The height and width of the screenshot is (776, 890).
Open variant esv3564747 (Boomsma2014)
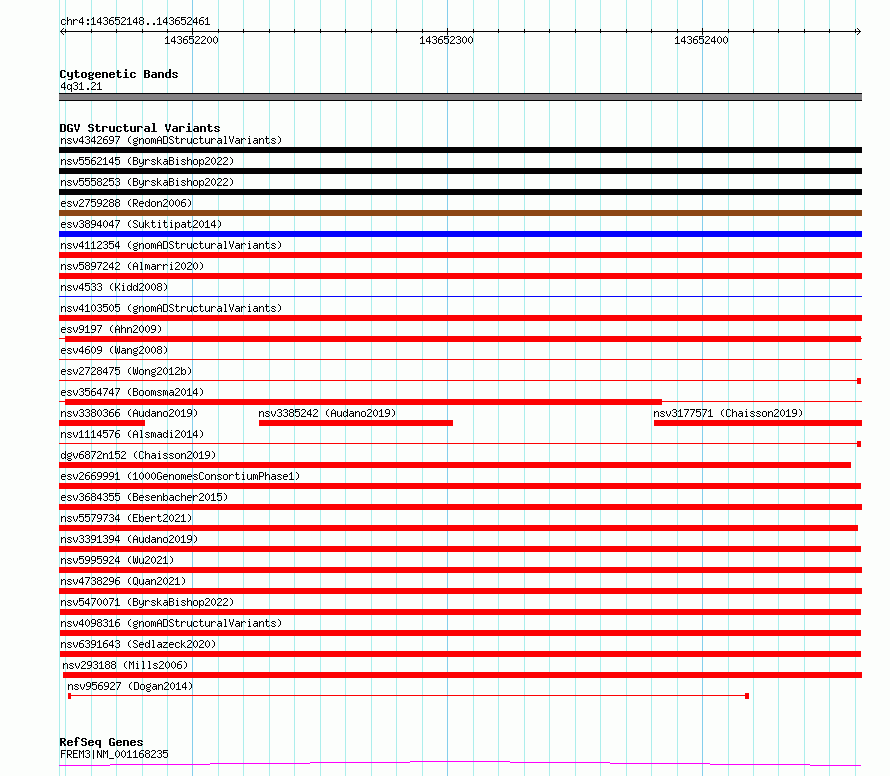[x=132, y=392]
